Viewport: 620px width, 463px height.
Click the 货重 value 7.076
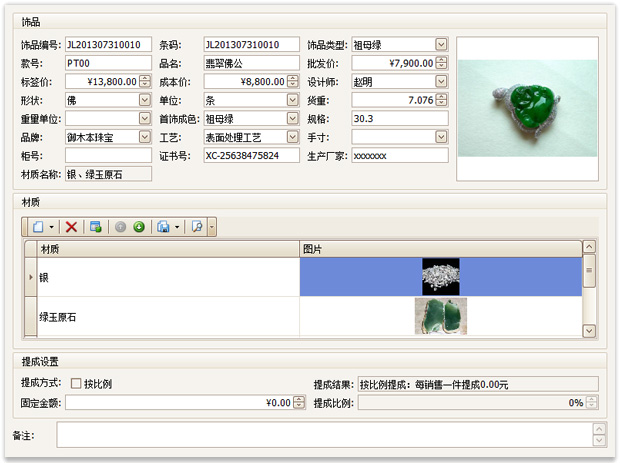[x=421, y=100]
